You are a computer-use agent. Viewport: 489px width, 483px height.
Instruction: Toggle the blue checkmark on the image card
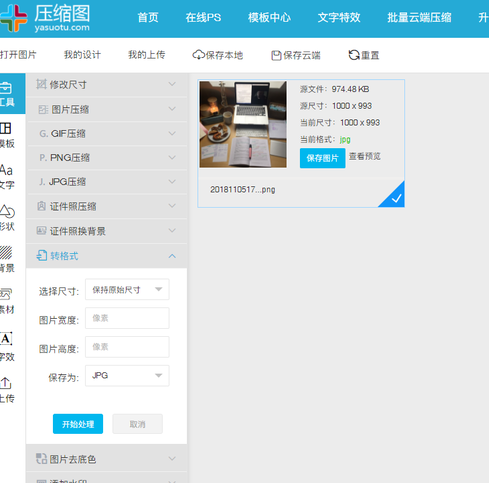pyautogui.click(x=395, y=197)
